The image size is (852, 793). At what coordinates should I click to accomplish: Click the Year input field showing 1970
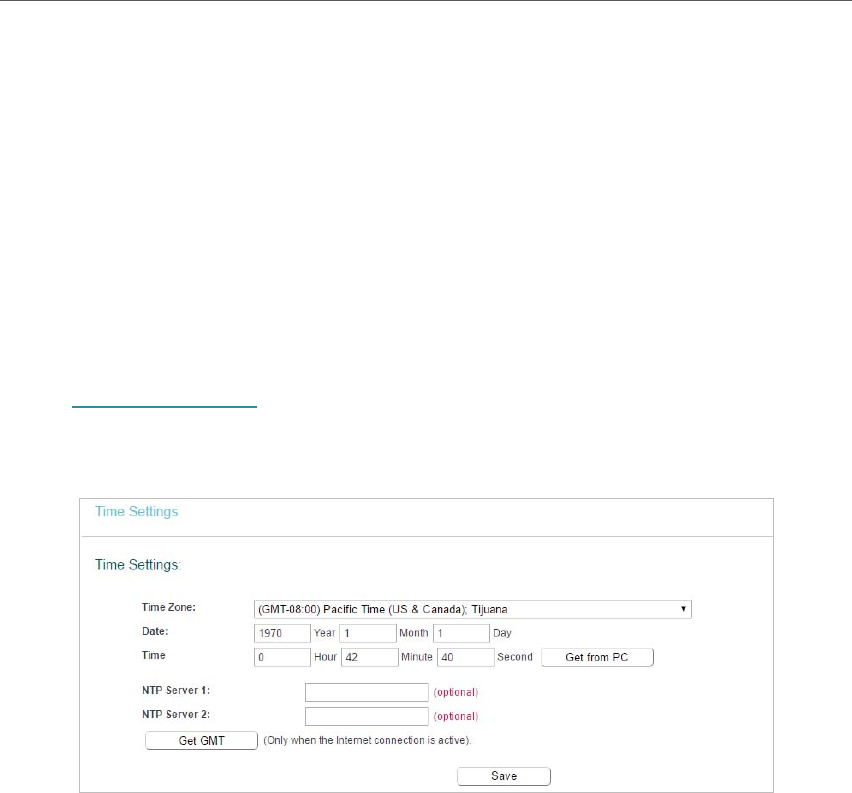[x=282, y=633]
